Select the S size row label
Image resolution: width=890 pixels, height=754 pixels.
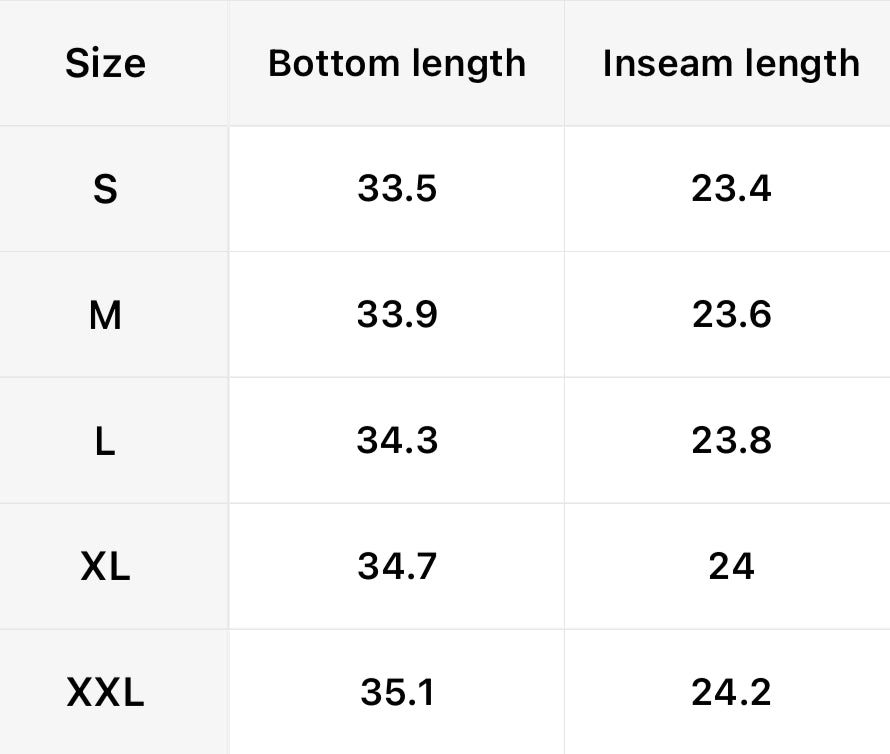pyautogui.click(x=105, y=190)
